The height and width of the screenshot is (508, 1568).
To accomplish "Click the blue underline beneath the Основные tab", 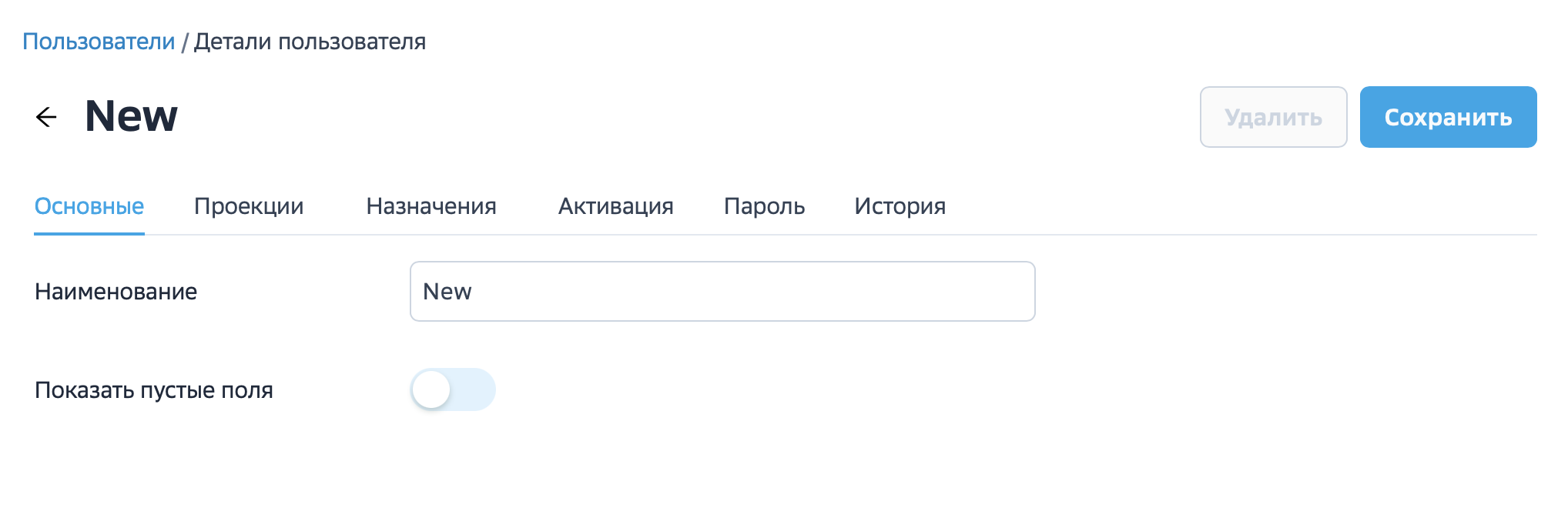I will 89,233.
